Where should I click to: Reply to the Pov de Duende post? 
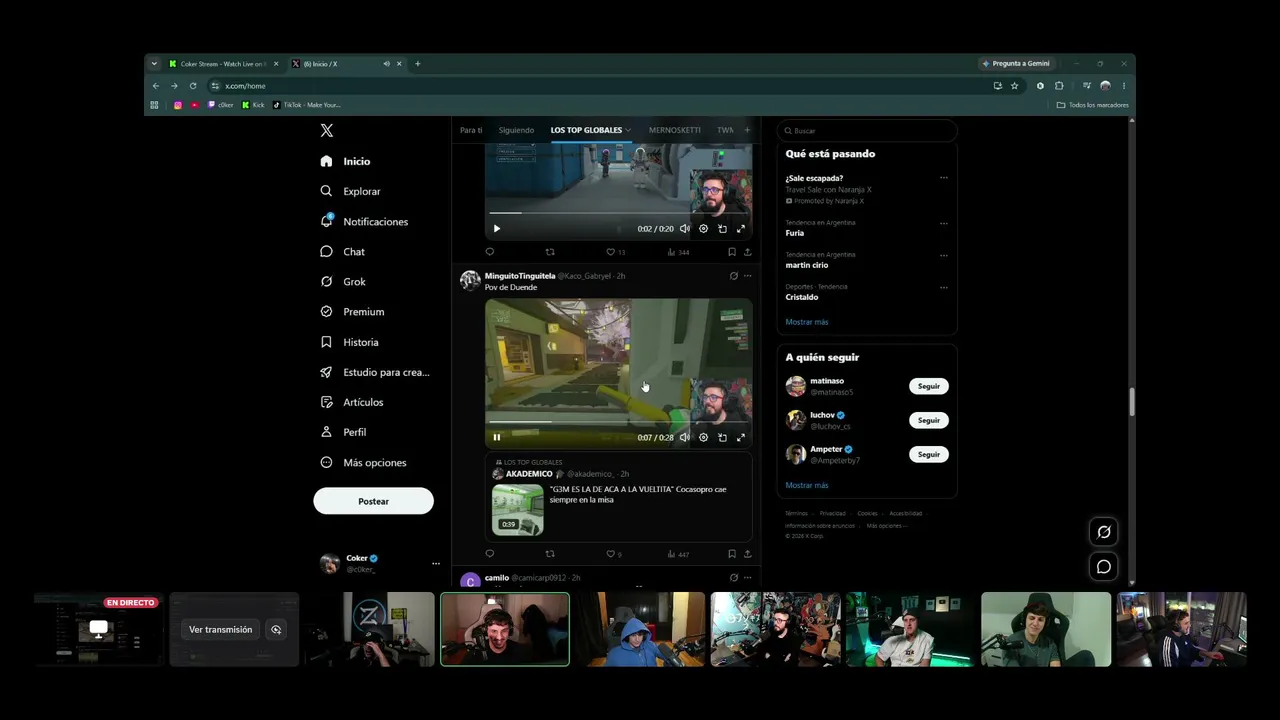click(x=489, y=554)
